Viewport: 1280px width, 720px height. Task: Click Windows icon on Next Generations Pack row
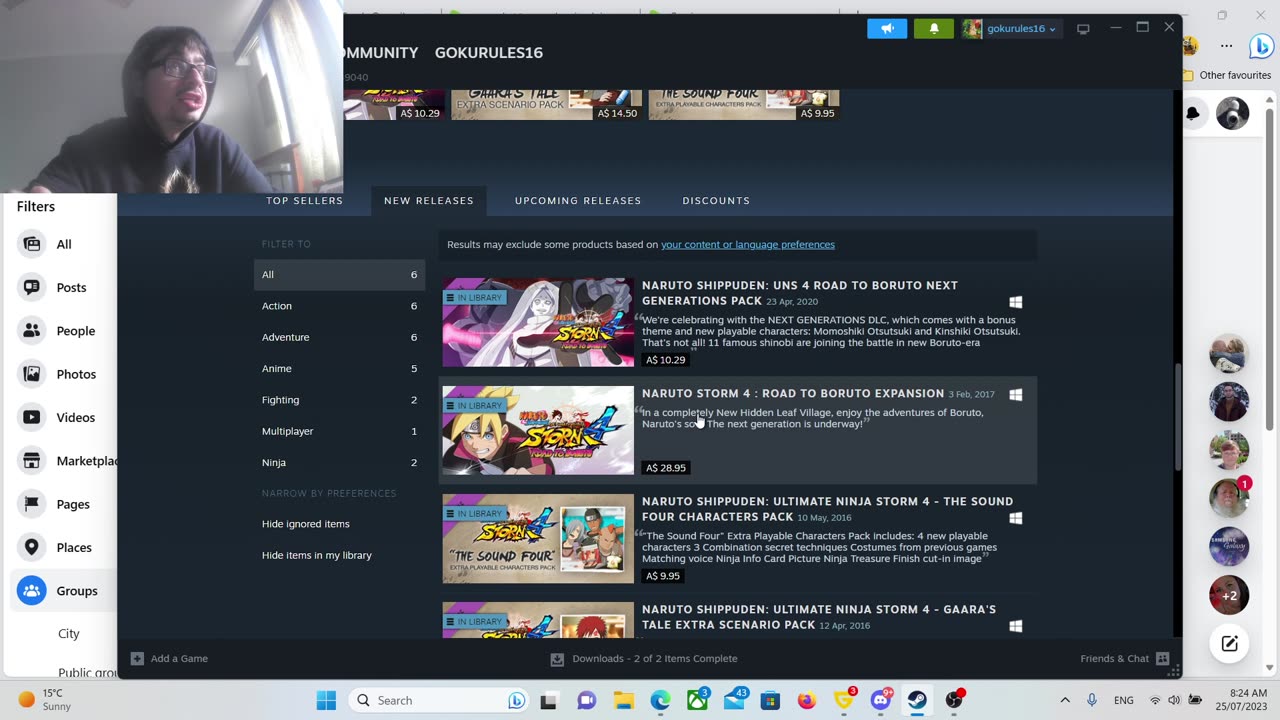tap(1016, 302)
